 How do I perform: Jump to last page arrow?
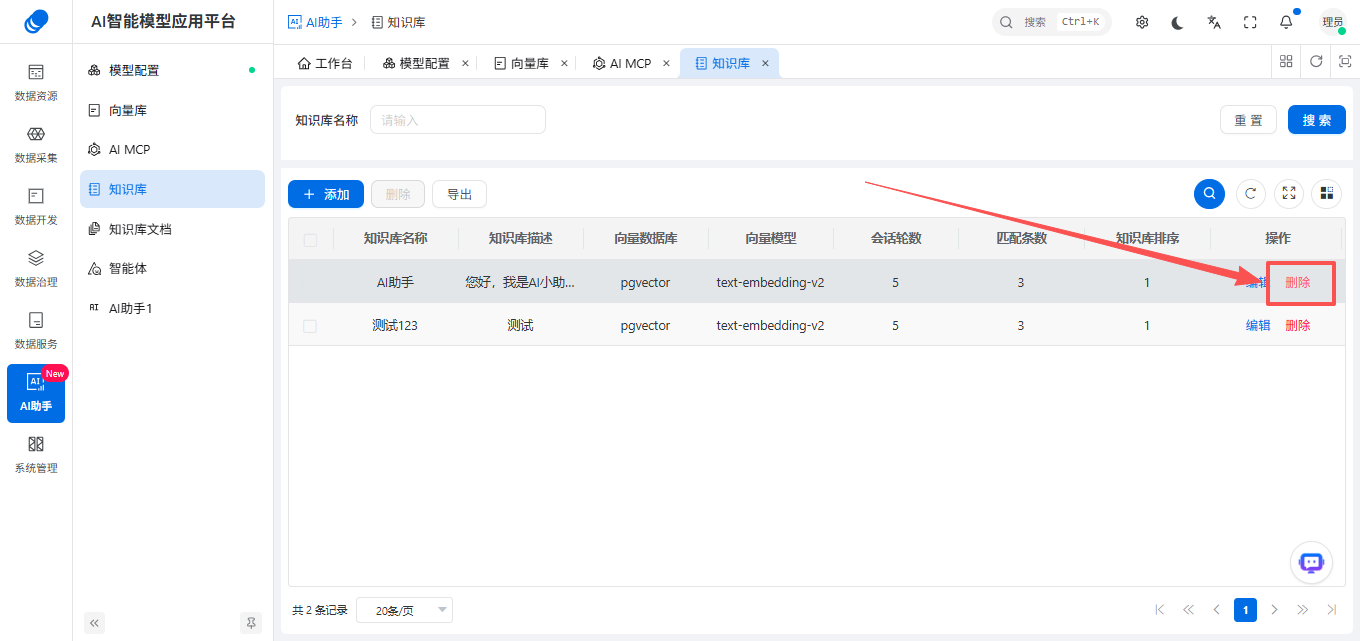[1331, 609]
